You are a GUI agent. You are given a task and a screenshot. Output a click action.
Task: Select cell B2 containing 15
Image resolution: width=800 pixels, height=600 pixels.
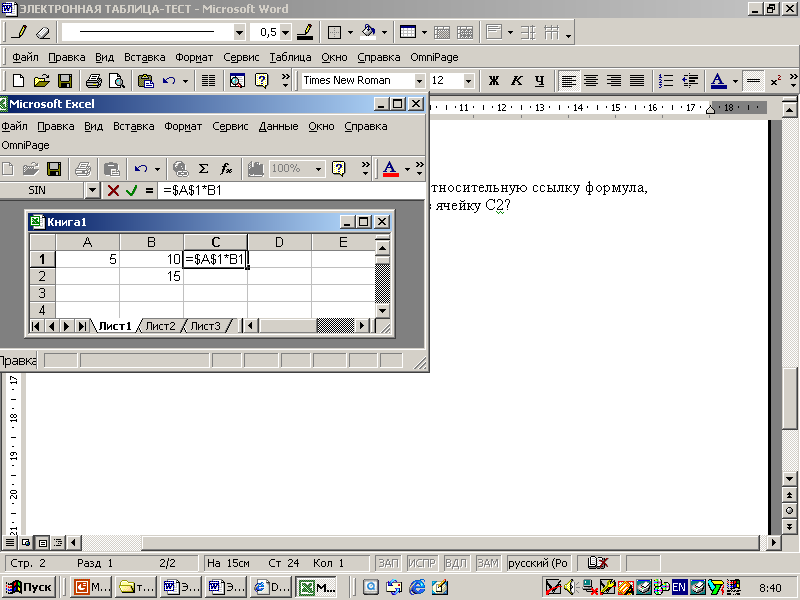[151, 276]
